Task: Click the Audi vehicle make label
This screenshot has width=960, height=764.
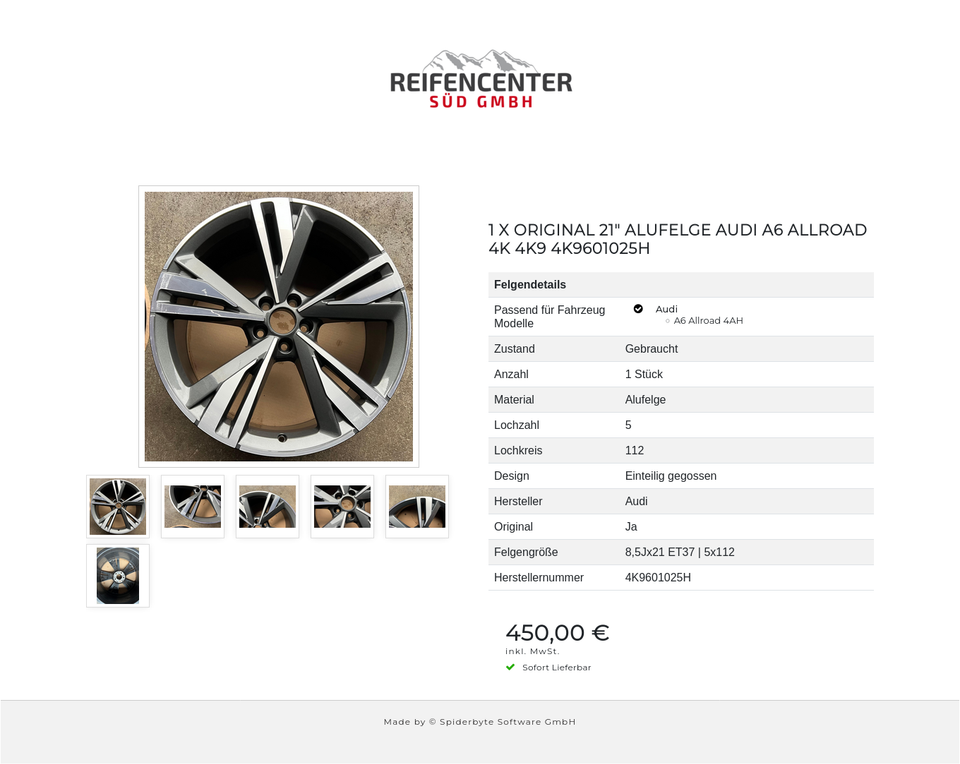Action: pos(666,309)
